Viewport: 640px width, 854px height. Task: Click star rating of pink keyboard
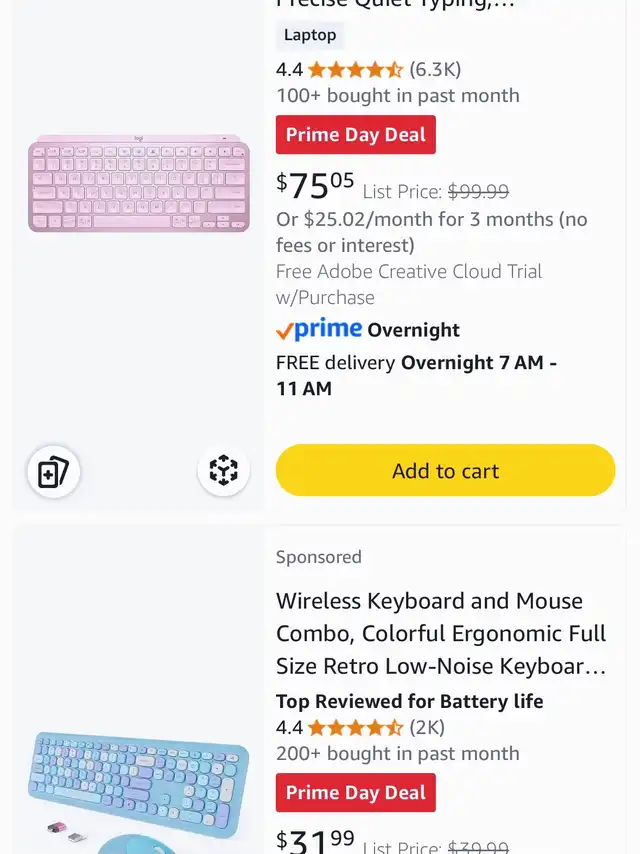click(355, 70)
